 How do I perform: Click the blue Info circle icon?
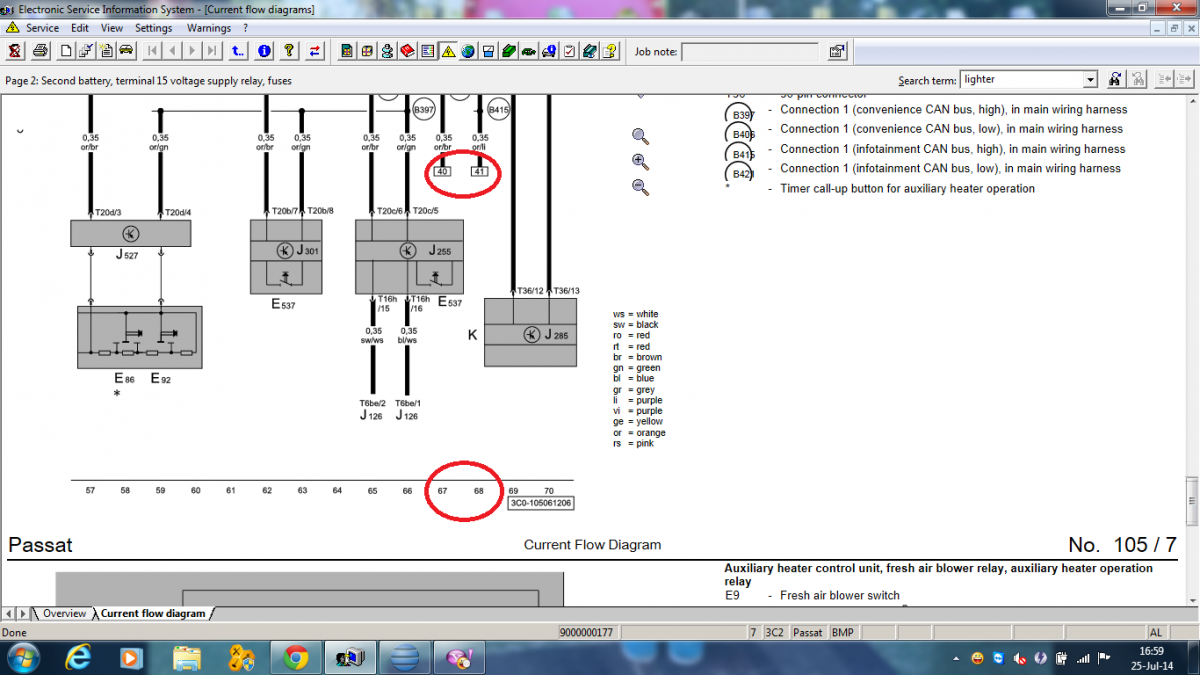click(264, 51)
